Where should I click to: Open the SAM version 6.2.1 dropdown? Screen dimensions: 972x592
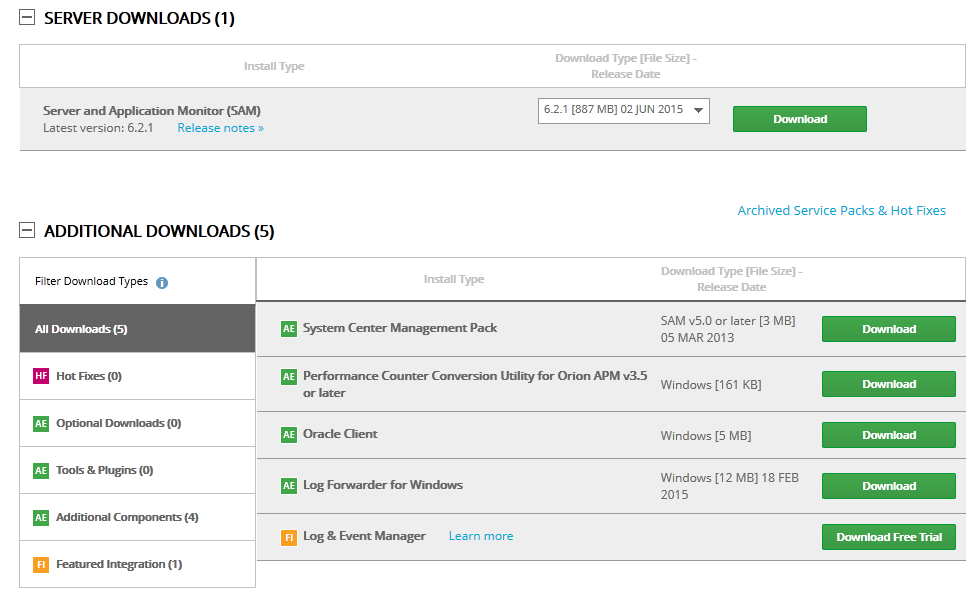coord(624,110)
